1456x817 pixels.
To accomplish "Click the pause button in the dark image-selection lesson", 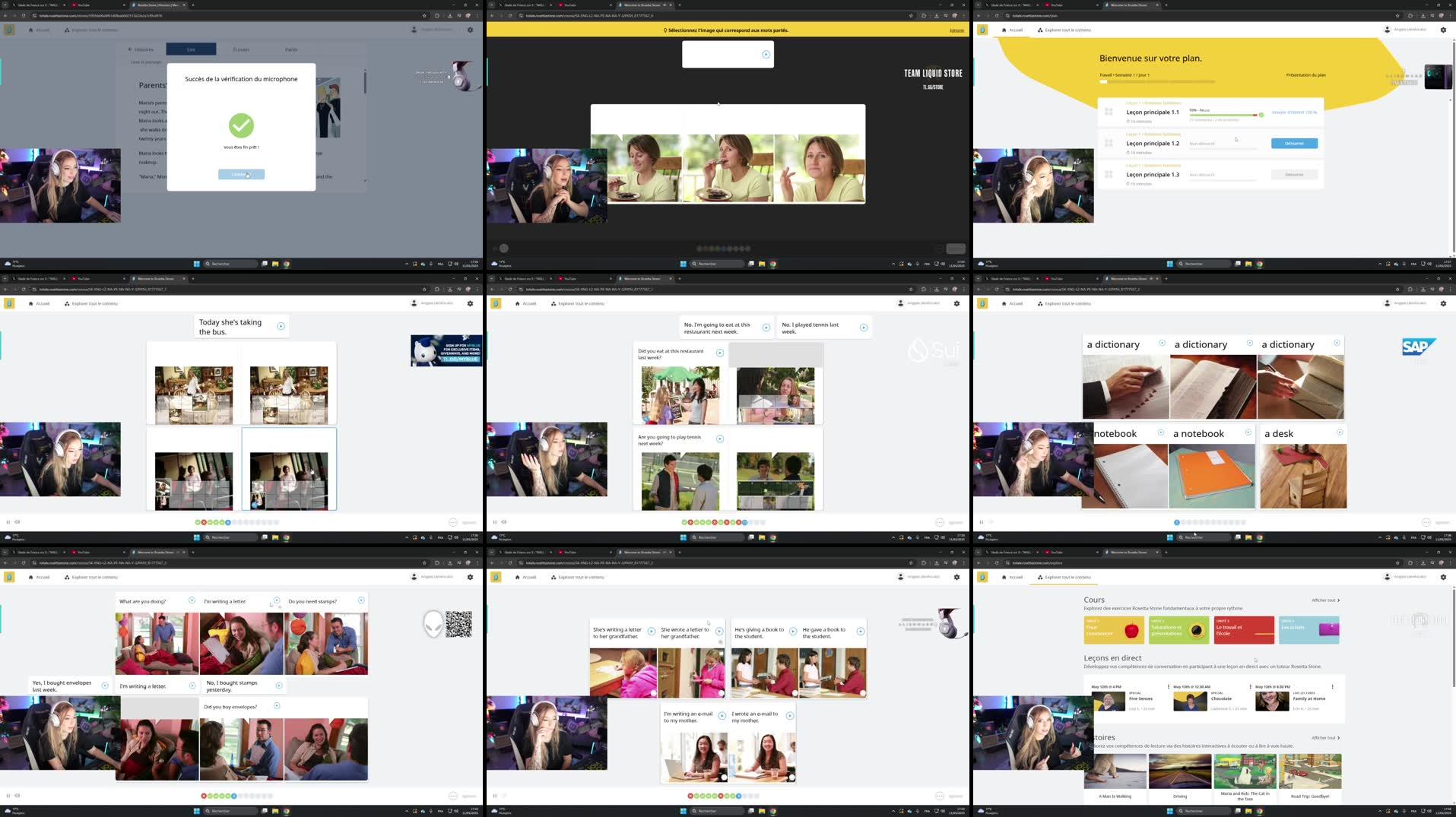I will [495, 249].
